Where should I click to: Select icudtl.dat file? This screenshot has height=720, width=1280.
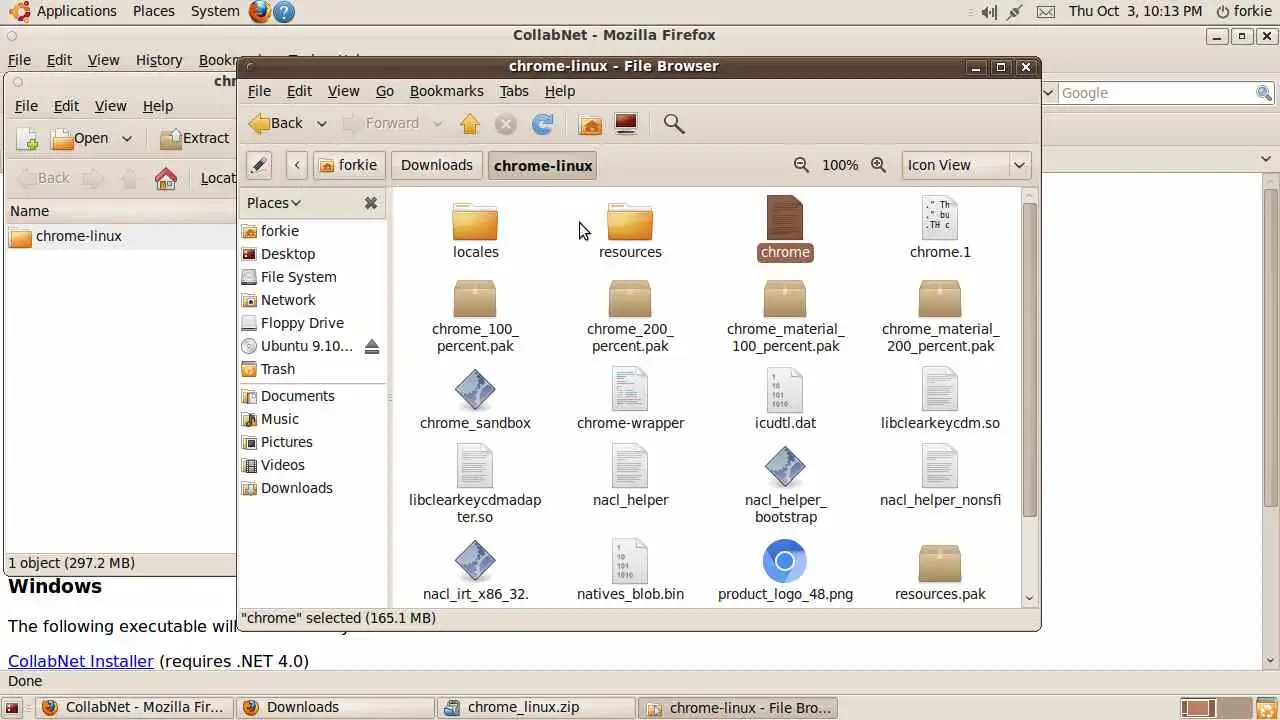[785, 399]
